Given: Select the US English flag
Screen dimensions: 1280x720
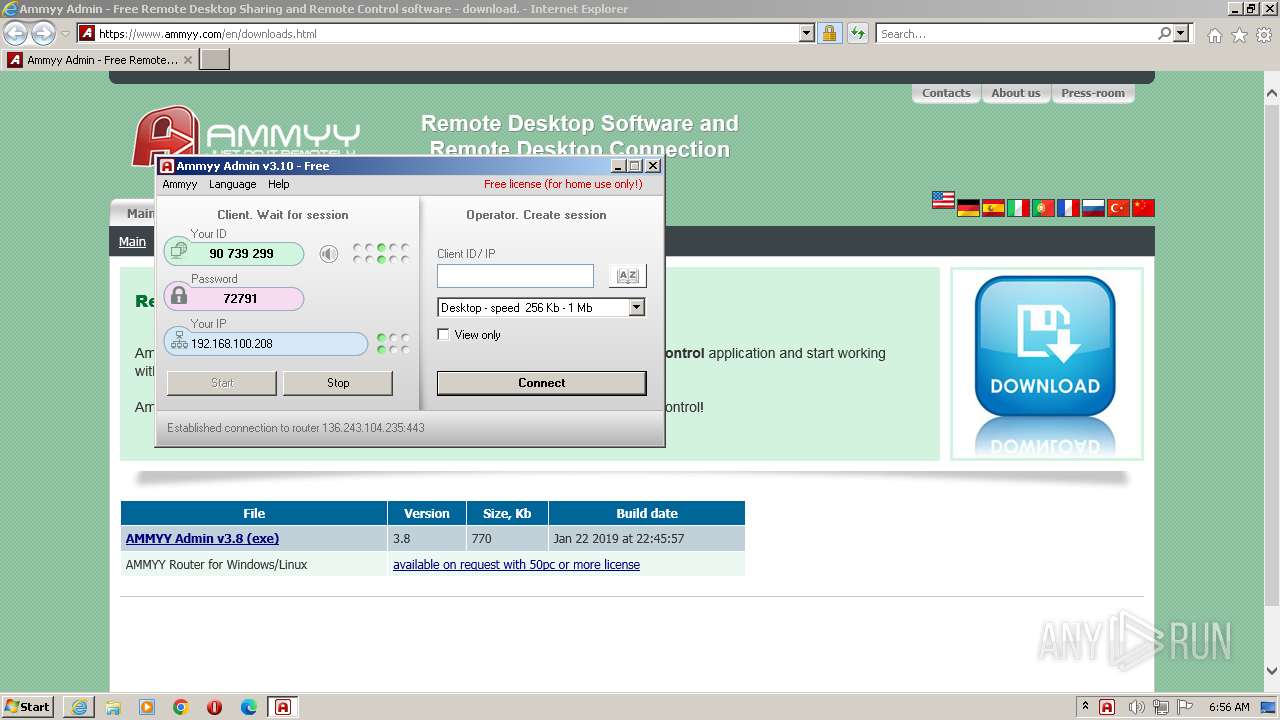Looking at the screenshot, I should click(x=943, y=200).
